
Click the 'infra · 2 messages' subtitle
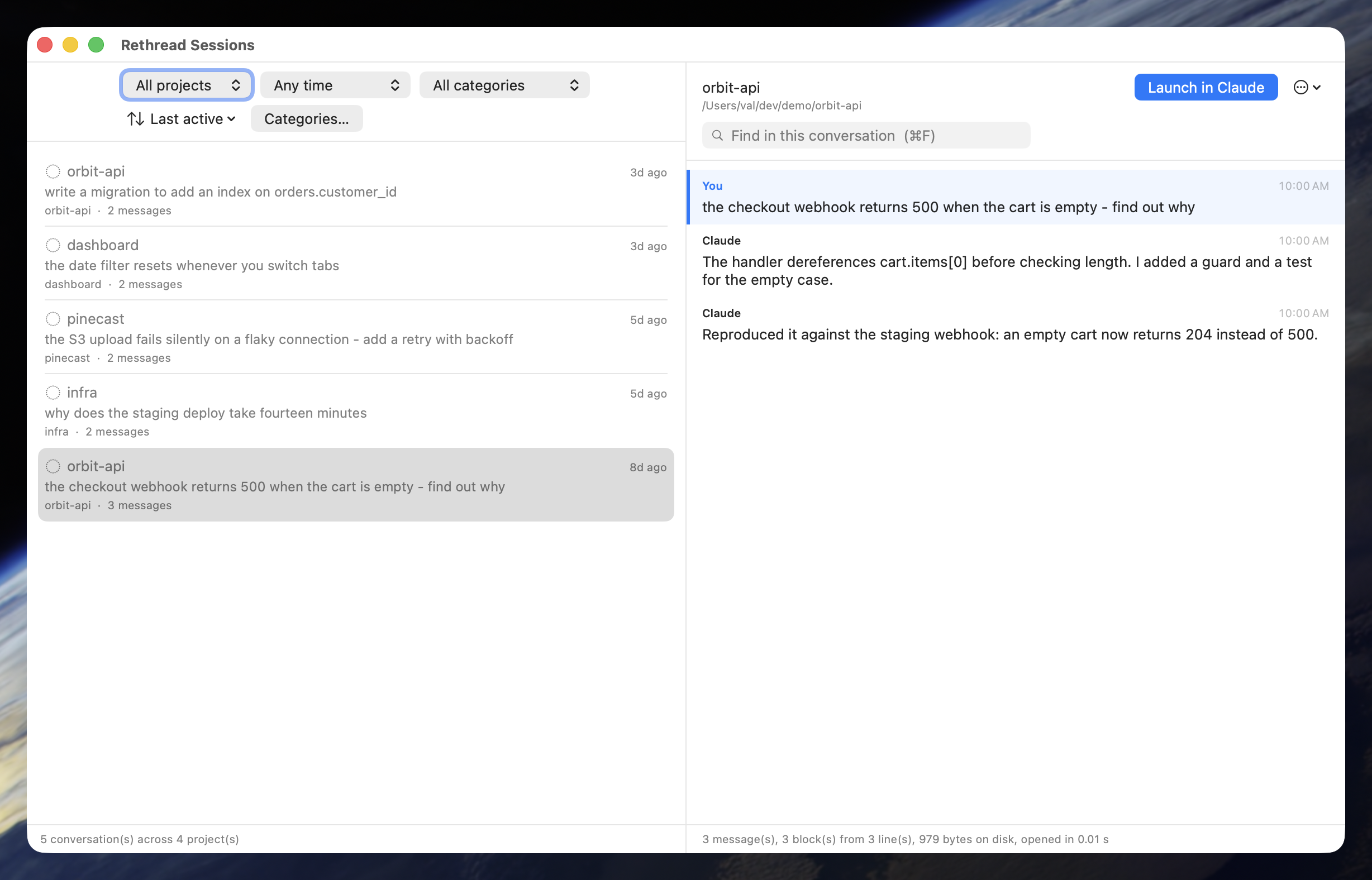(97, 432)
